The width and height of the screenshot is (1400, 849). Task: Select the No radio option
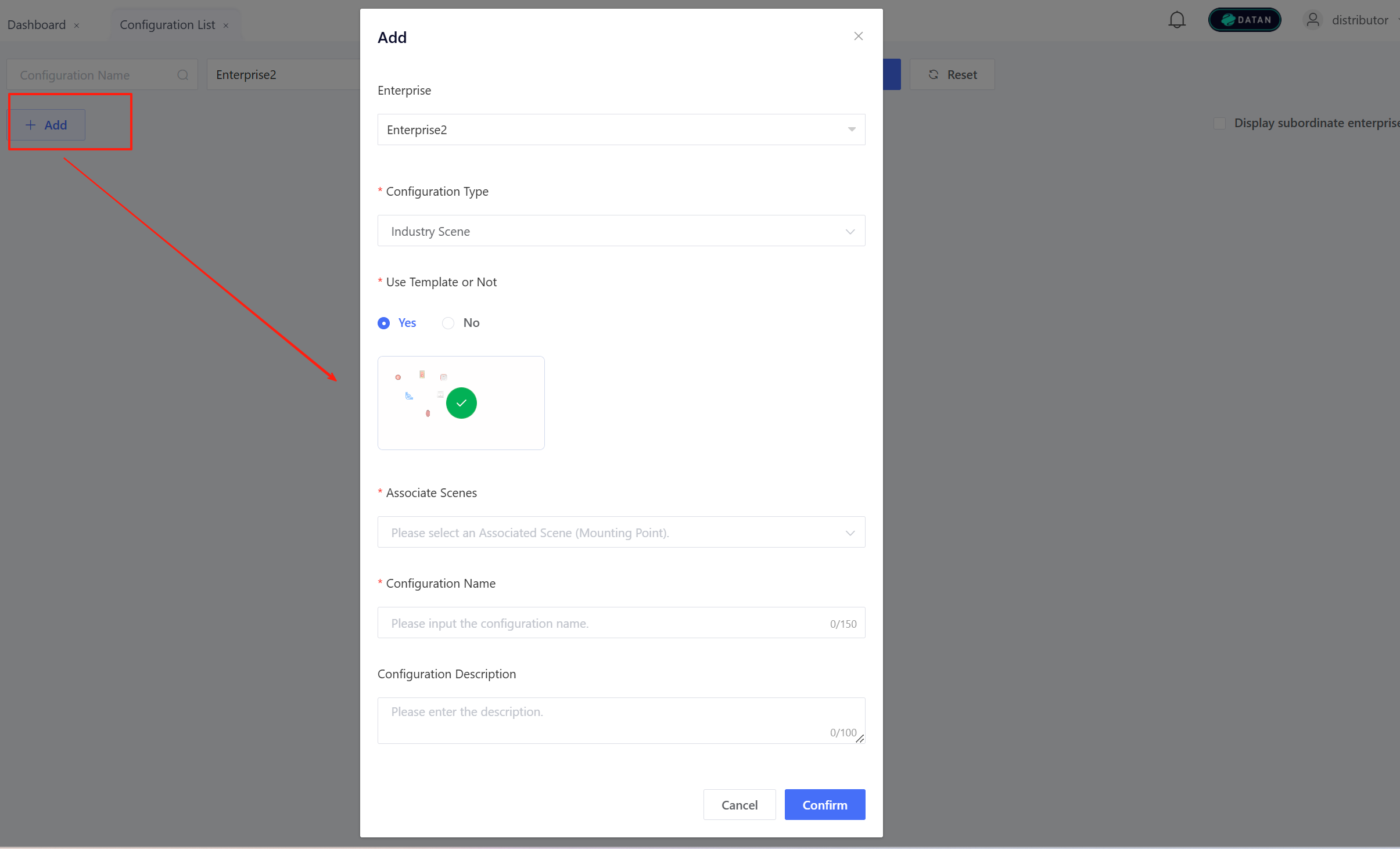448,323
